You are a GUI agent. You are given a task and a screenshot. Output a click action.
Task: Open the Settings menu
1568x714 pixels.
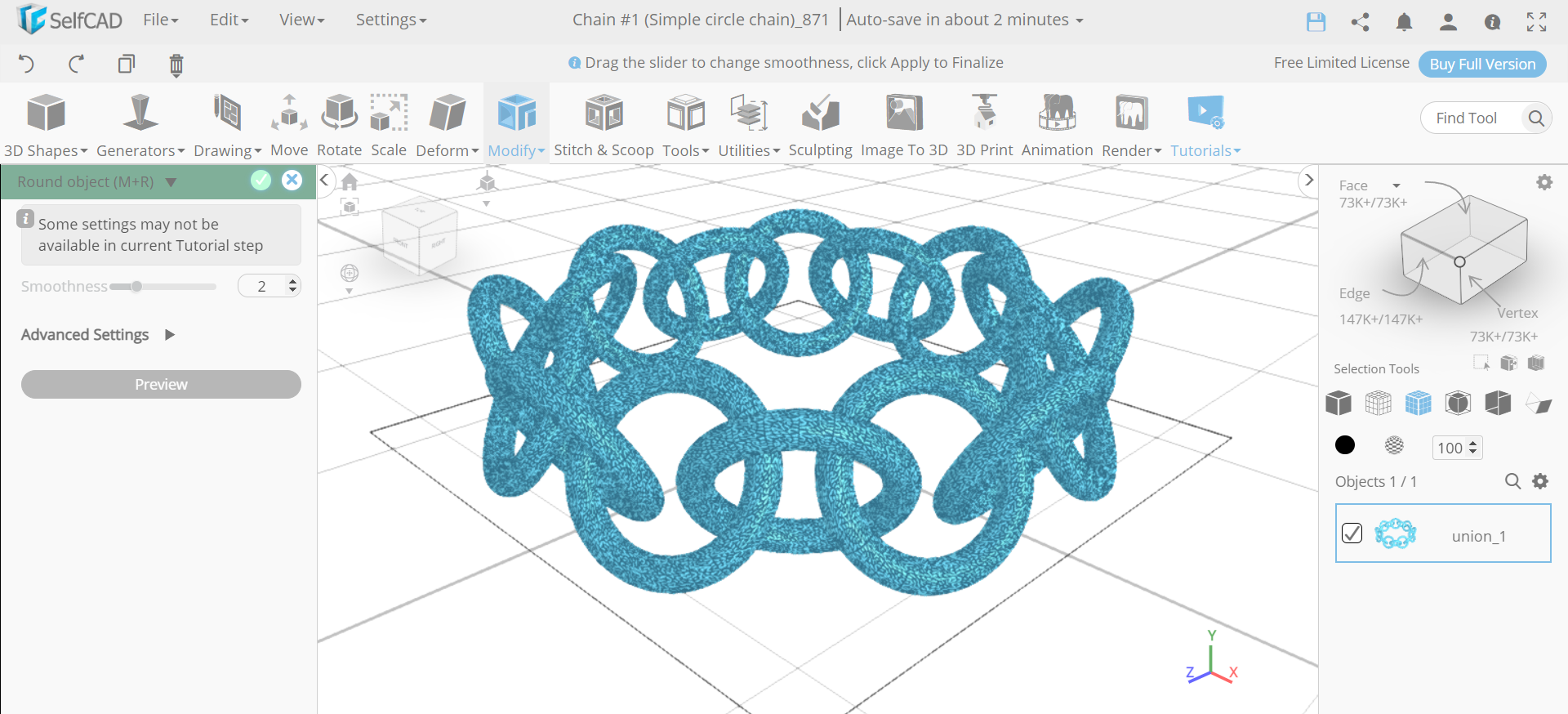coord(391,20)
